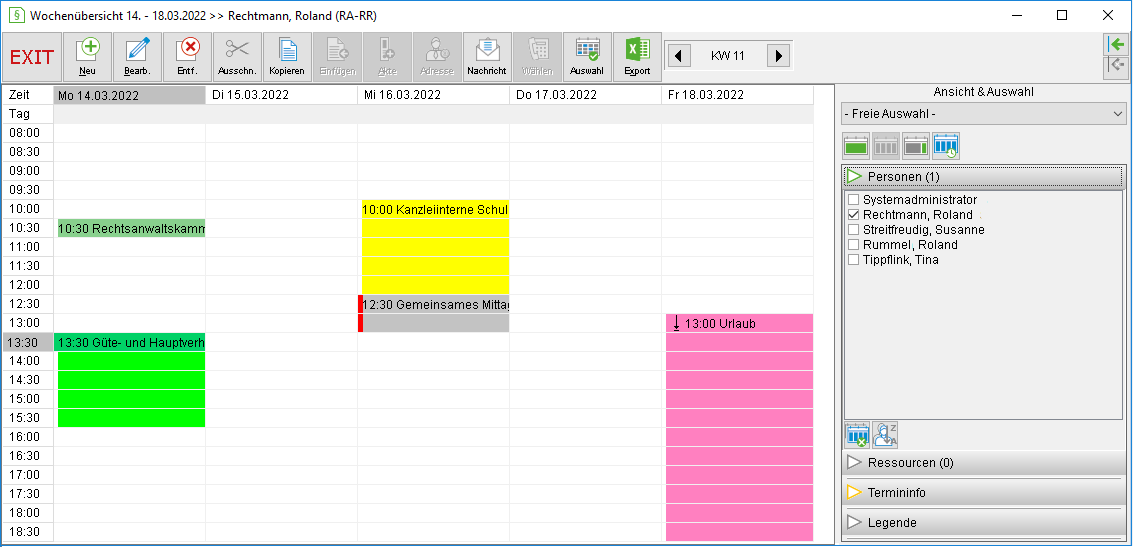The image size is (1133, 547).
Task: Click the grey collapse arrow below green arrow
Action: point(1116,66)
